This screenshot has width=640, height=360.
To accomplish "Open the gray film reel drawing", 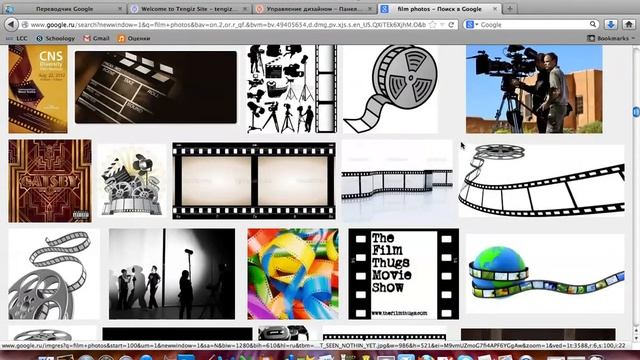I will pyautogui.click(x=391, y=89).
